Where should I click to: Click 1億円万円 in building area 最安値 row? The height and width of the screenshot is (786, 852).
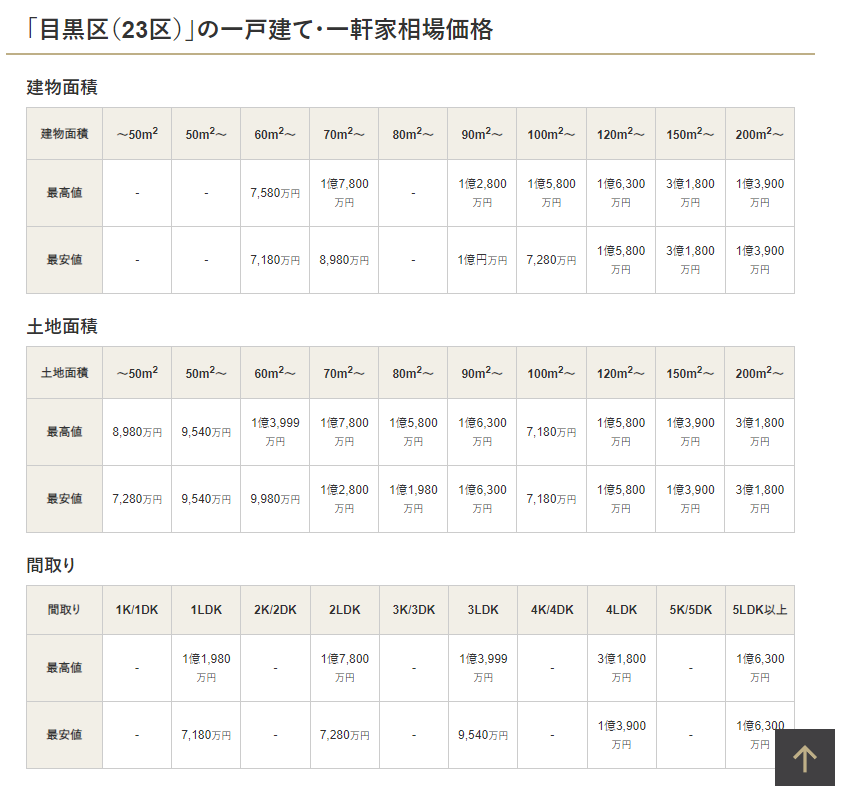click(482, 260)
